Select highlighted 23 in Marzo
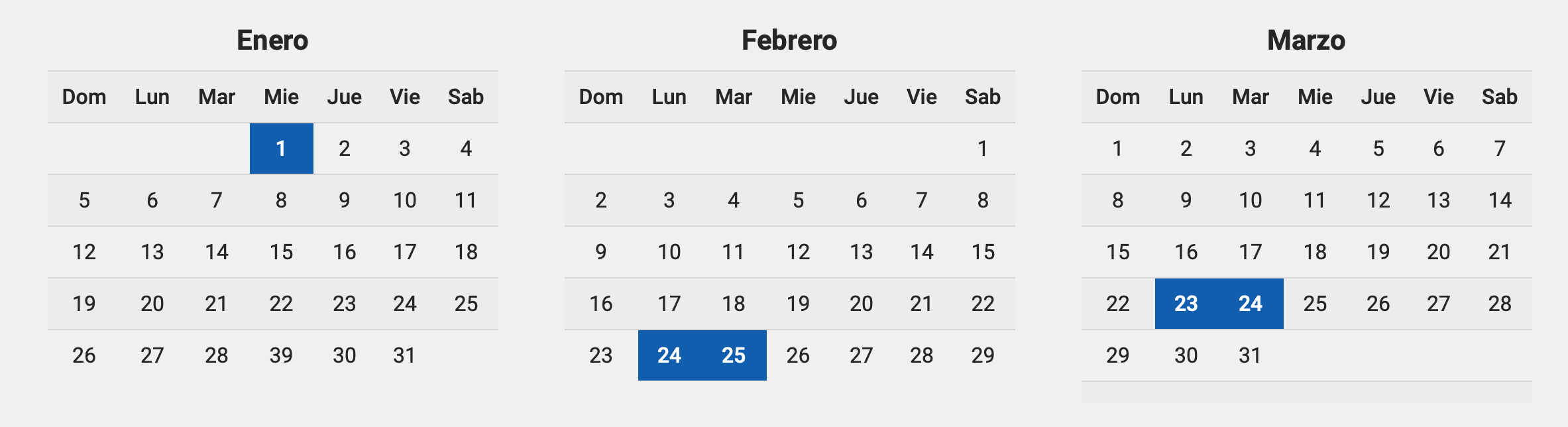The height and width of the screenshot is (427, 1568). point(1186,304)
